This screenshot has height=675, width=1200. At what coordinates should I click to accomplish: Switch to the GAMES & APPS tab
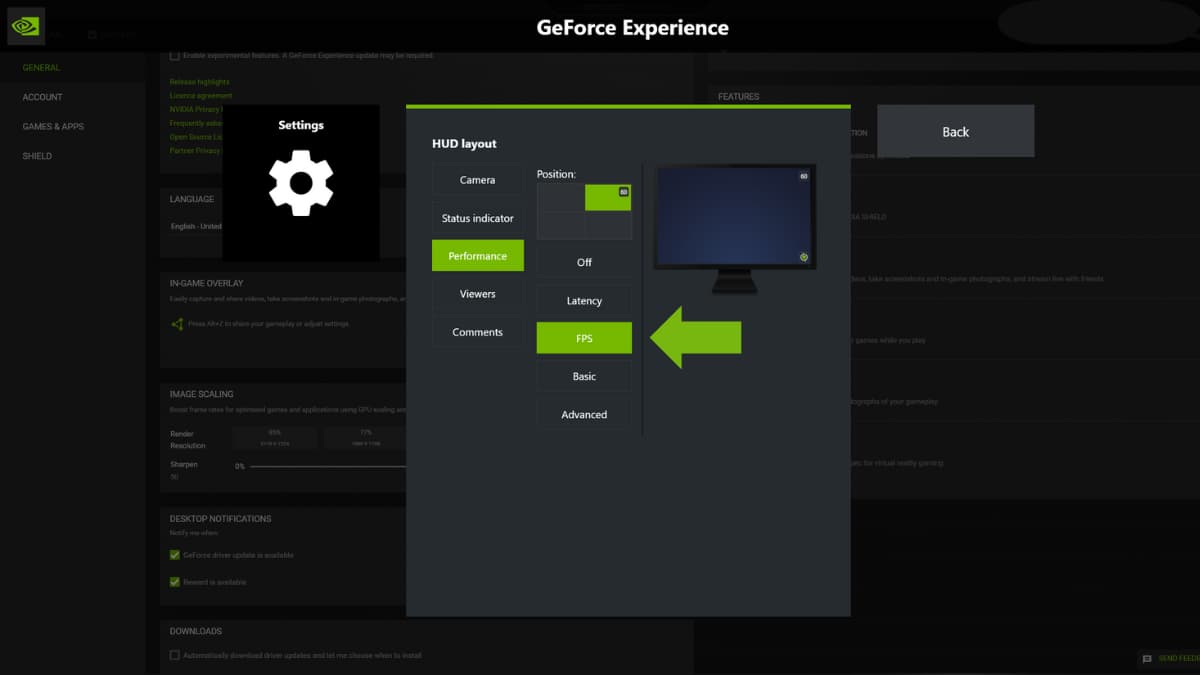53,126
